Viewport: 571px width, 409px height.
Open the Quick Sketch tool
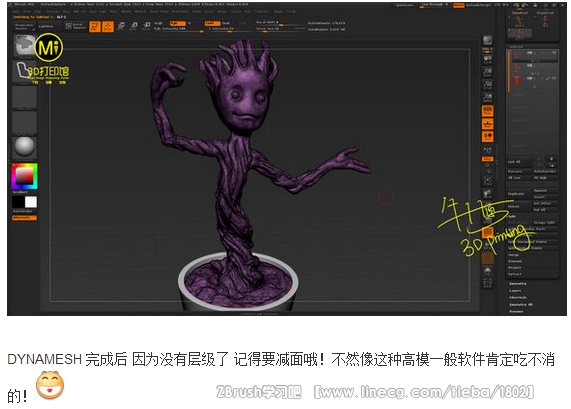(75, 26)
